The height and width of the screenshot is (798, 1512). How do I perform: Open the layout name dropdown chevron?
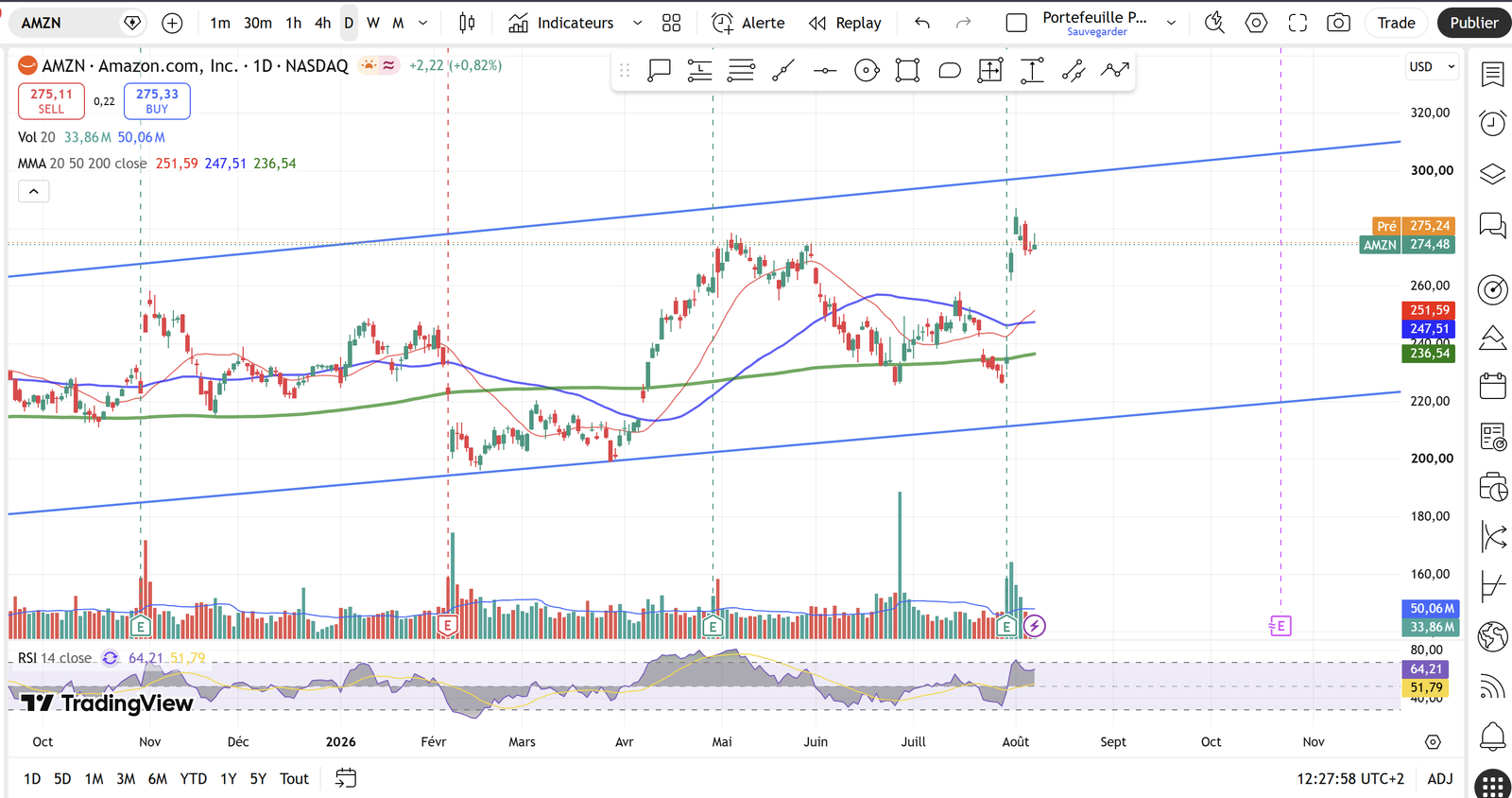[1172, 23]
